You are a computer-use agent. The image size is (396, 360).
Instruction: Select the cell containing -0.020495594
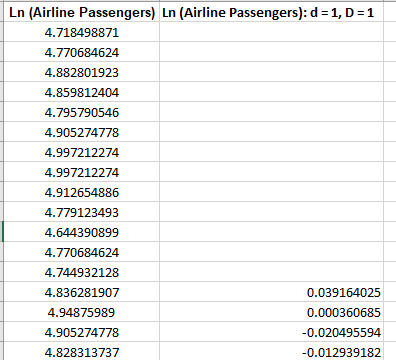pos(271,332)
